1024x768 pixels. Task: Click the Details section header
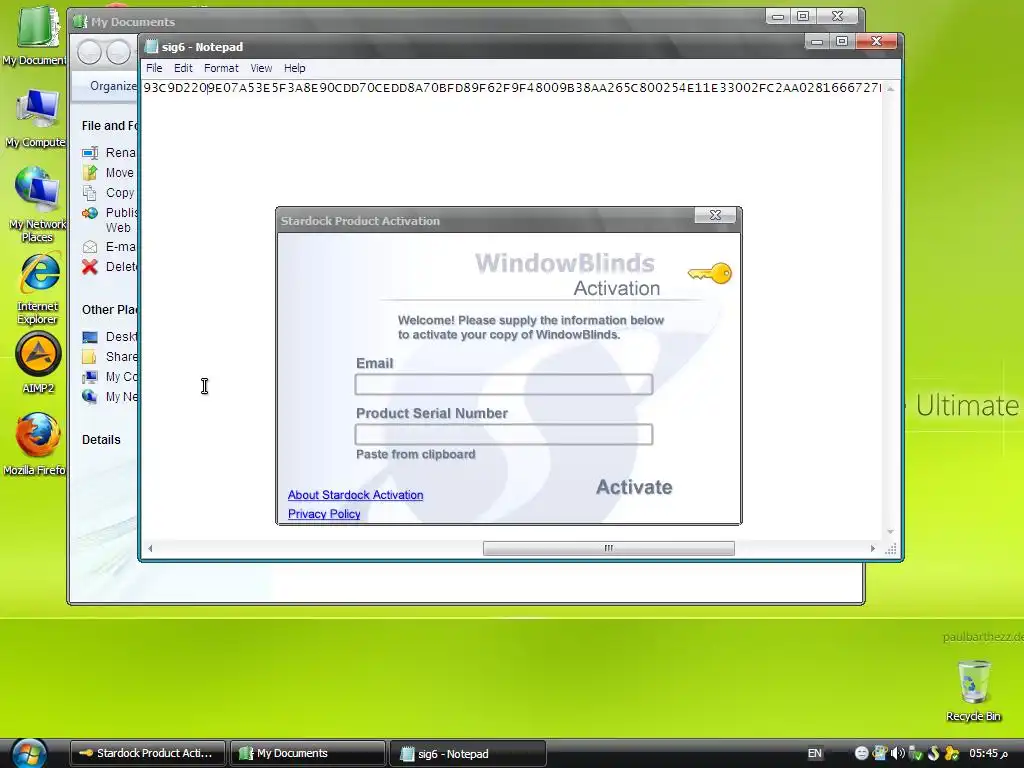[x=101, y=440]
